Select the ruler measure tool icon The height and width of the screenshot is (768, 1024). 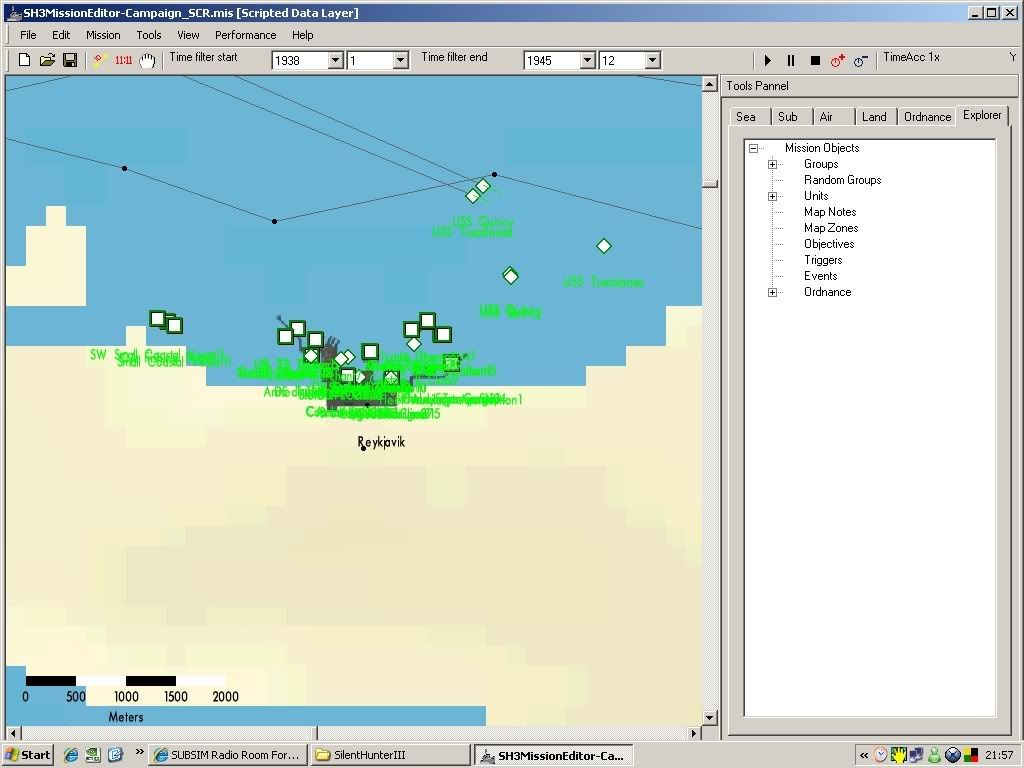[x=99, y=60]
